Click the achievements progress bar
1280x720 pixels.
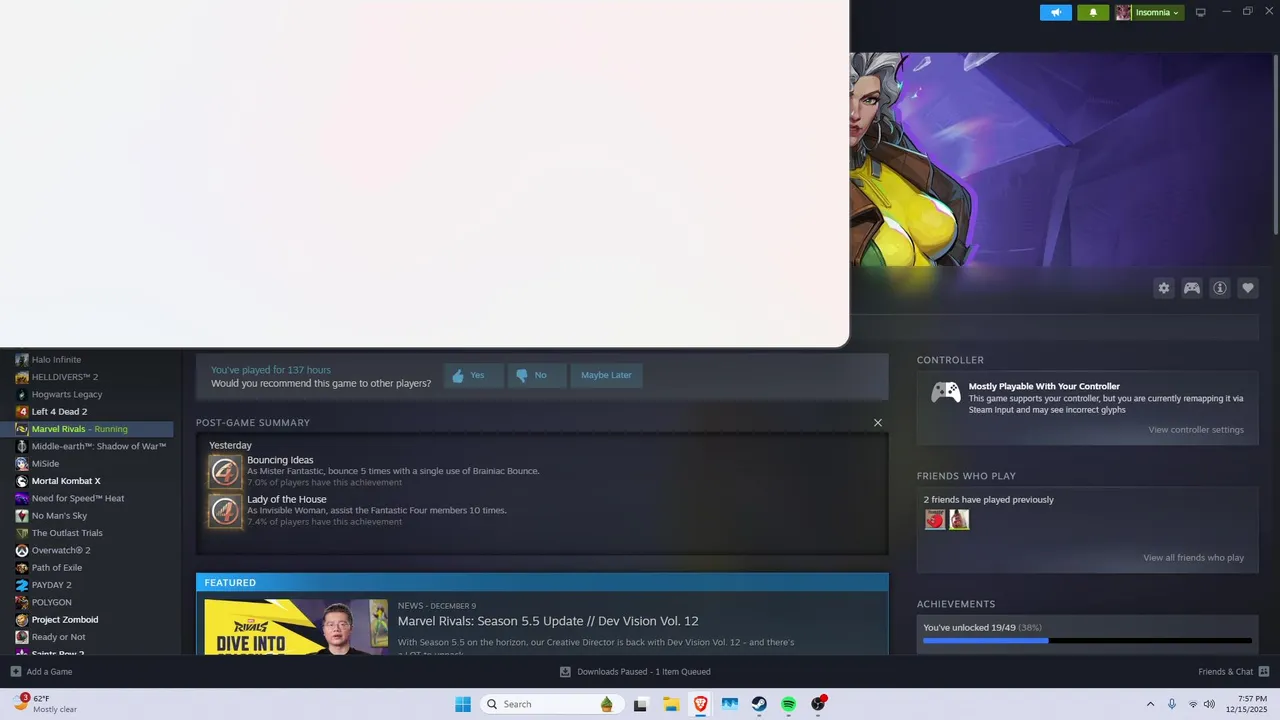1087,640
